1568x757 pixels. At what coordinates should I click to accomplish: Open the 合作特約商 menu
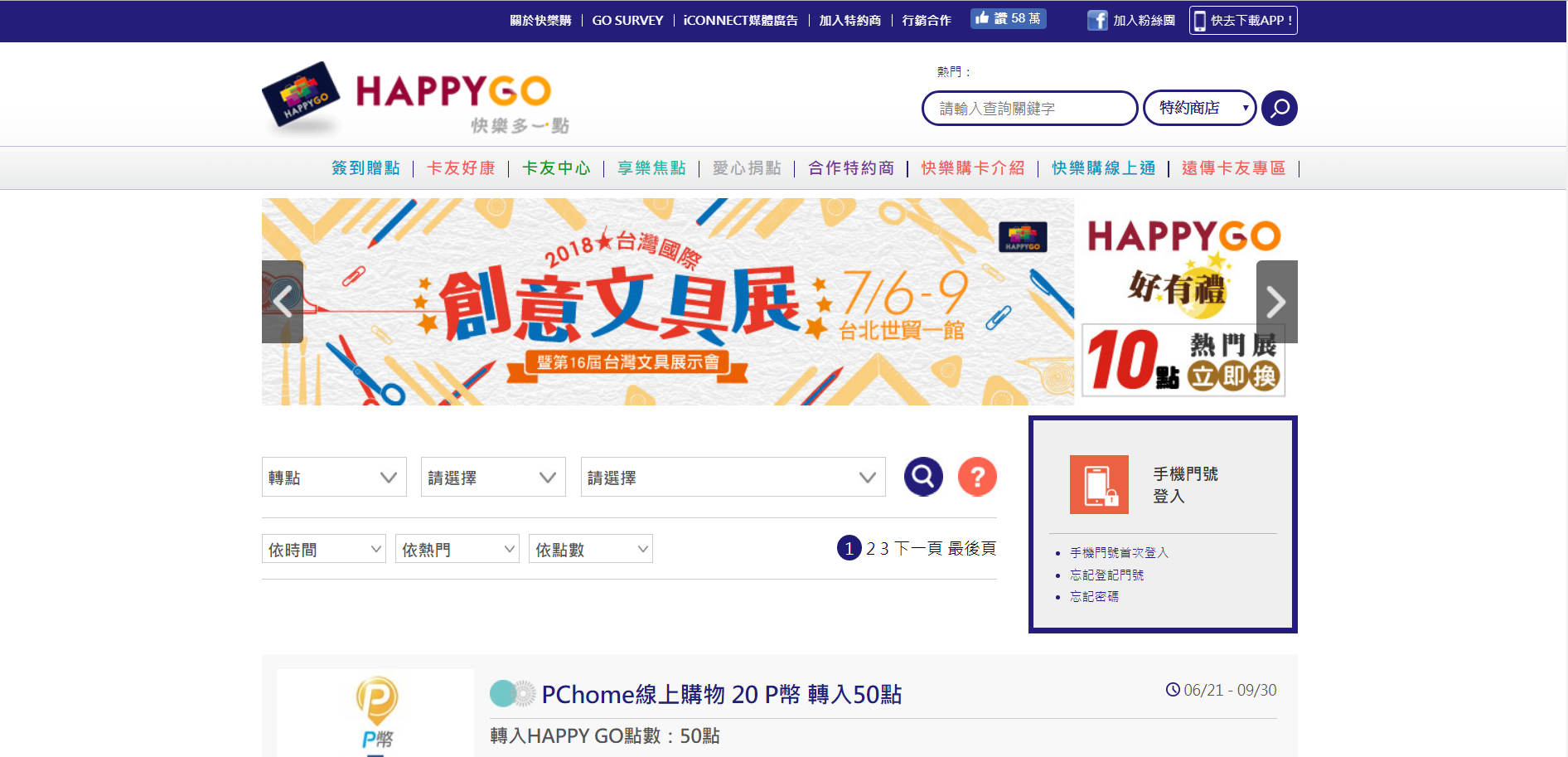point(851,168)
